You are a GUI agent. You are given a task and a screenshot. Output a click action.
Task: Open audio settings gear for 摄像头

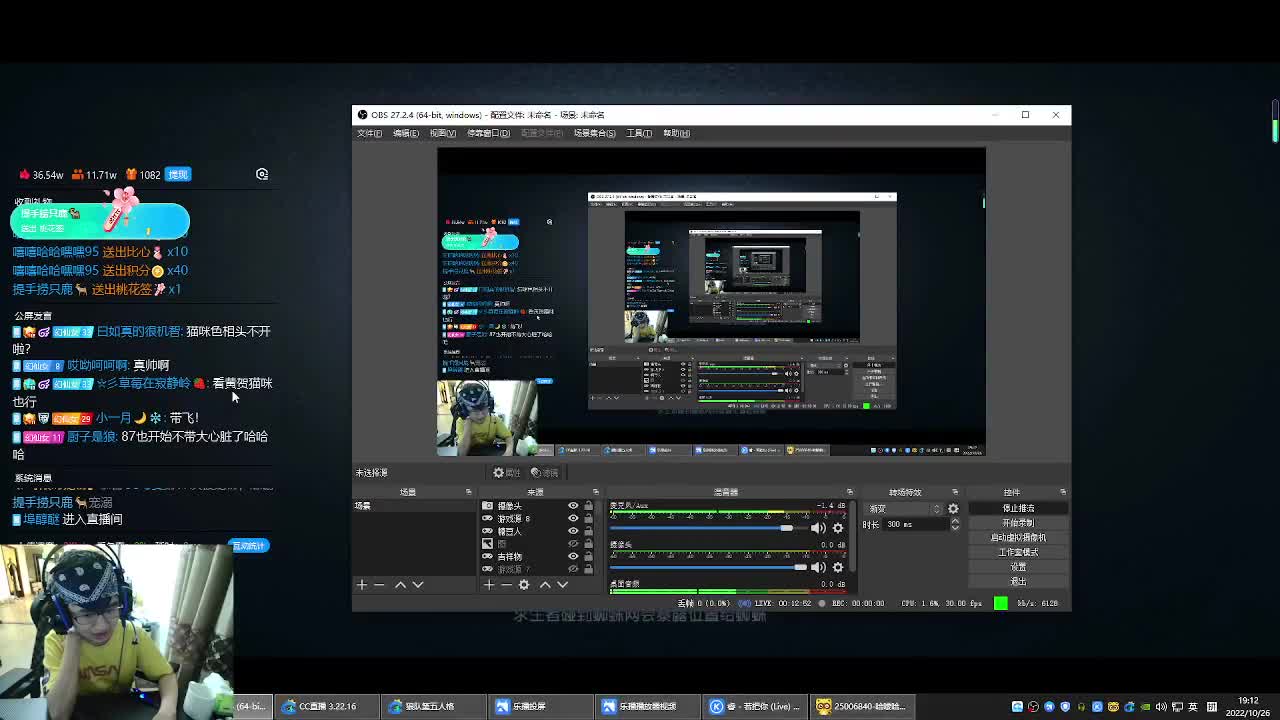coord(838,567)
